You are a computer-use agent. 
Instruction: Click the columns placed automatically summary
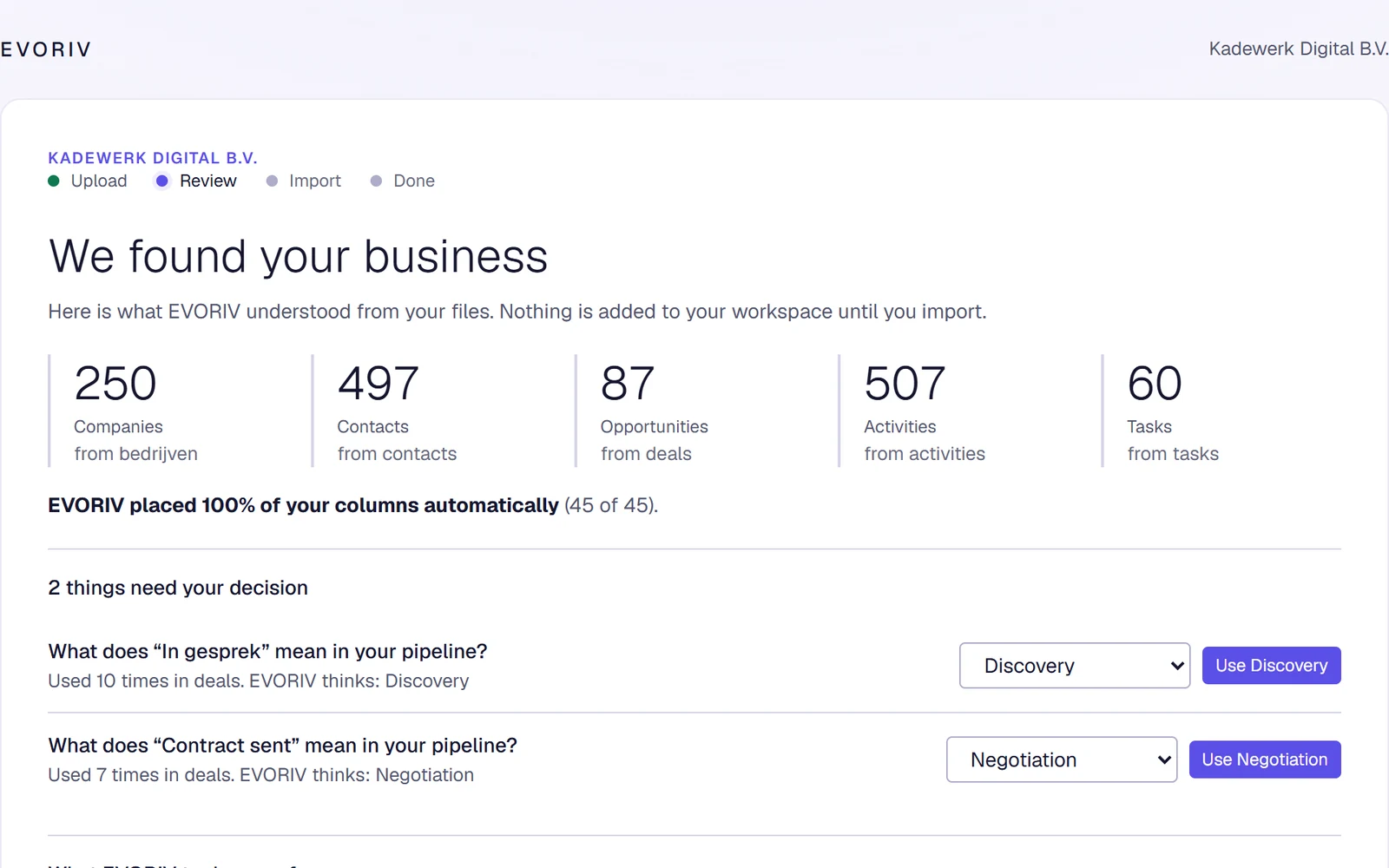click(x=353, y=505)
